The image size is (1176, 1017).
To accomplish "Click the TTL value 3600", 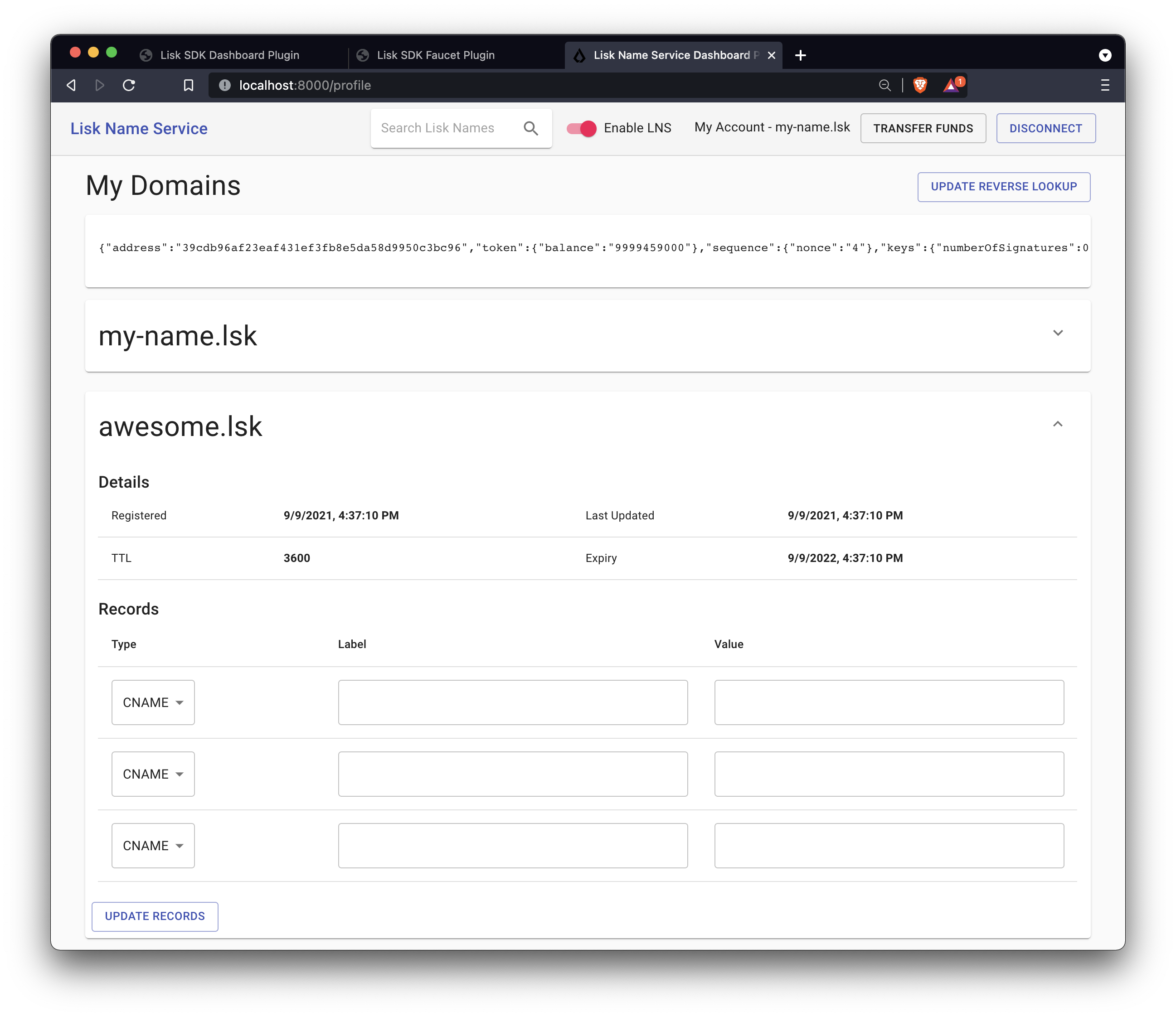I will pos(297,558).
